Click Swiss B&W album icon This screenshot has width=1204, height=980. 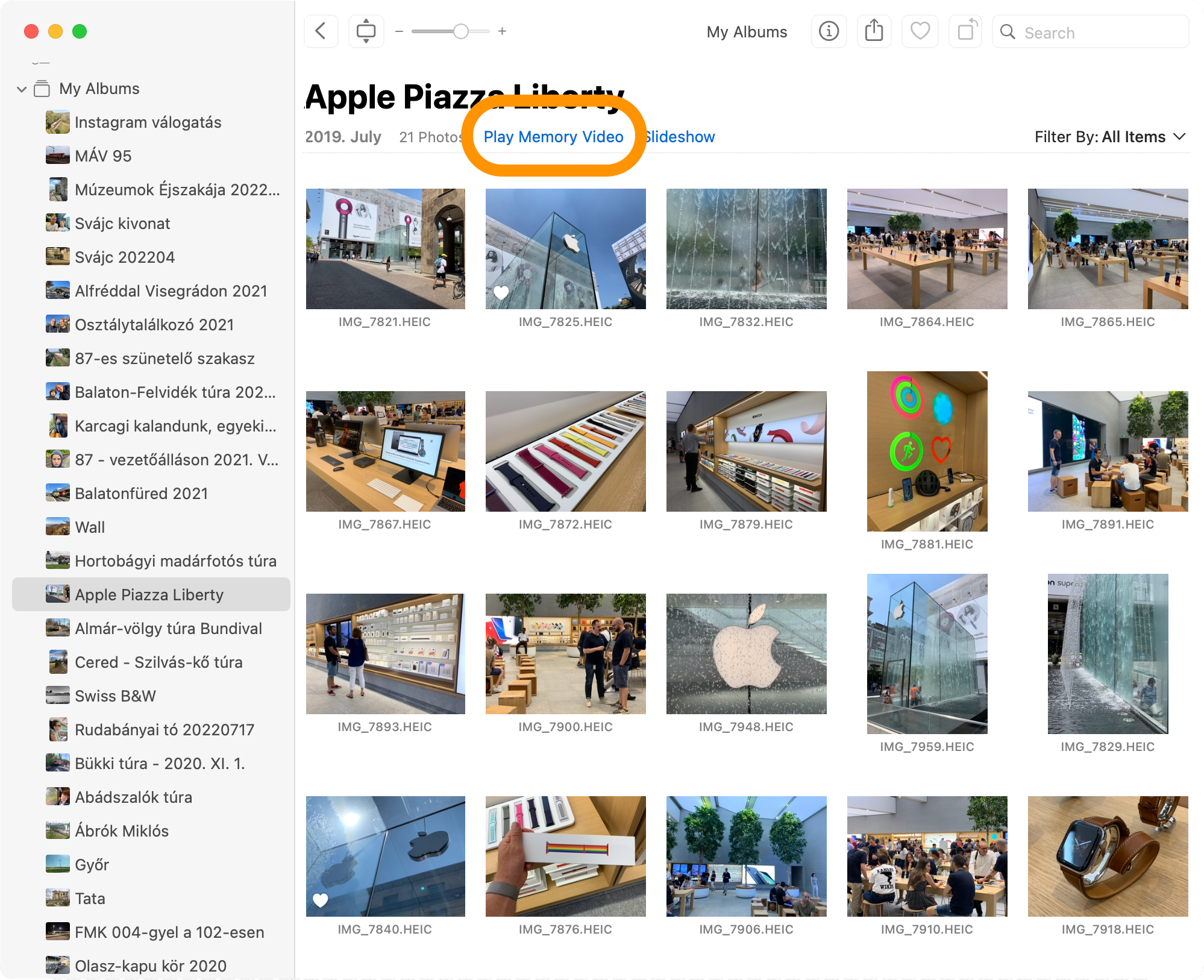58,696
